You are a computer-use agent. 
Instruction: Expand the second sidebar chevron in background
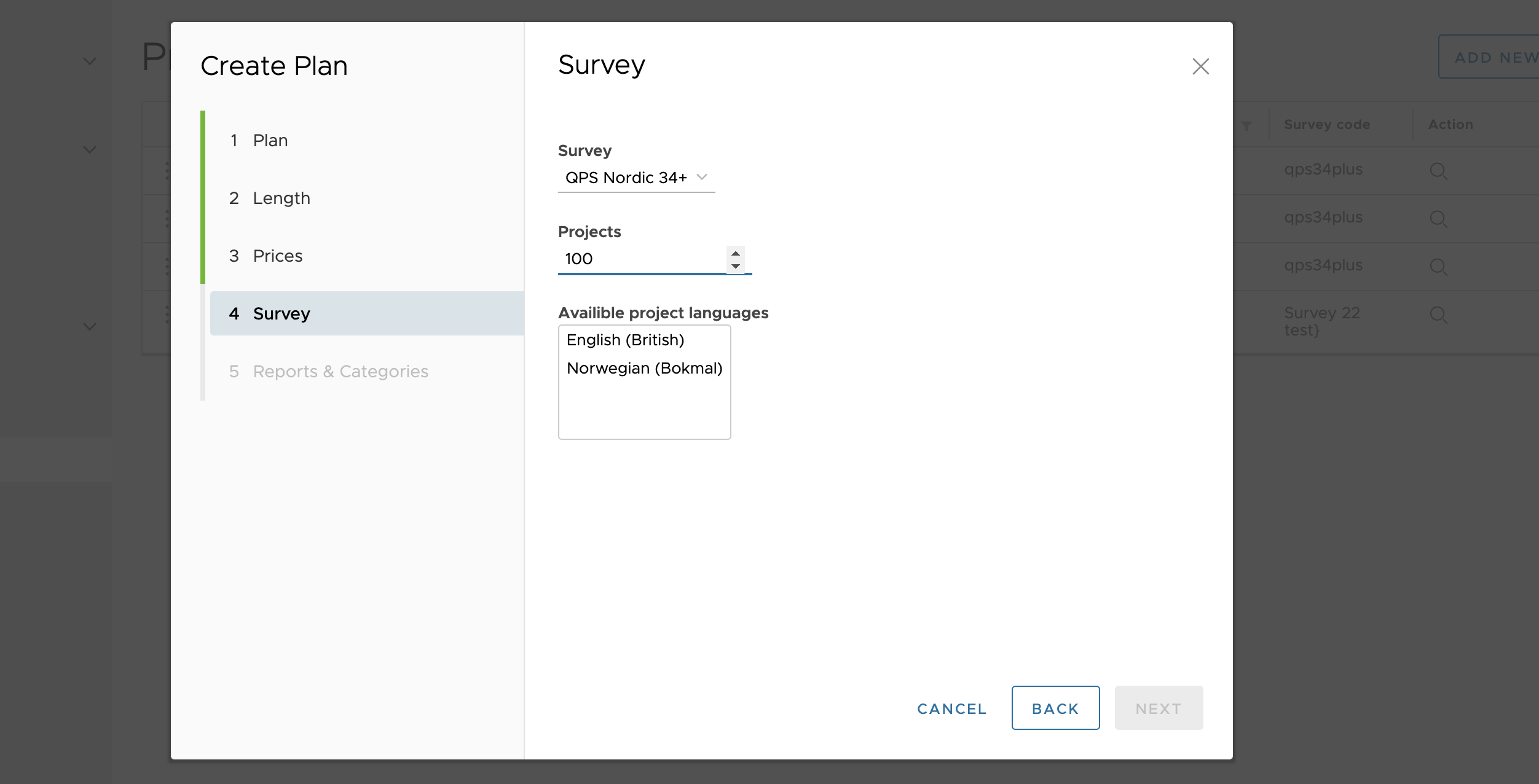90,150
